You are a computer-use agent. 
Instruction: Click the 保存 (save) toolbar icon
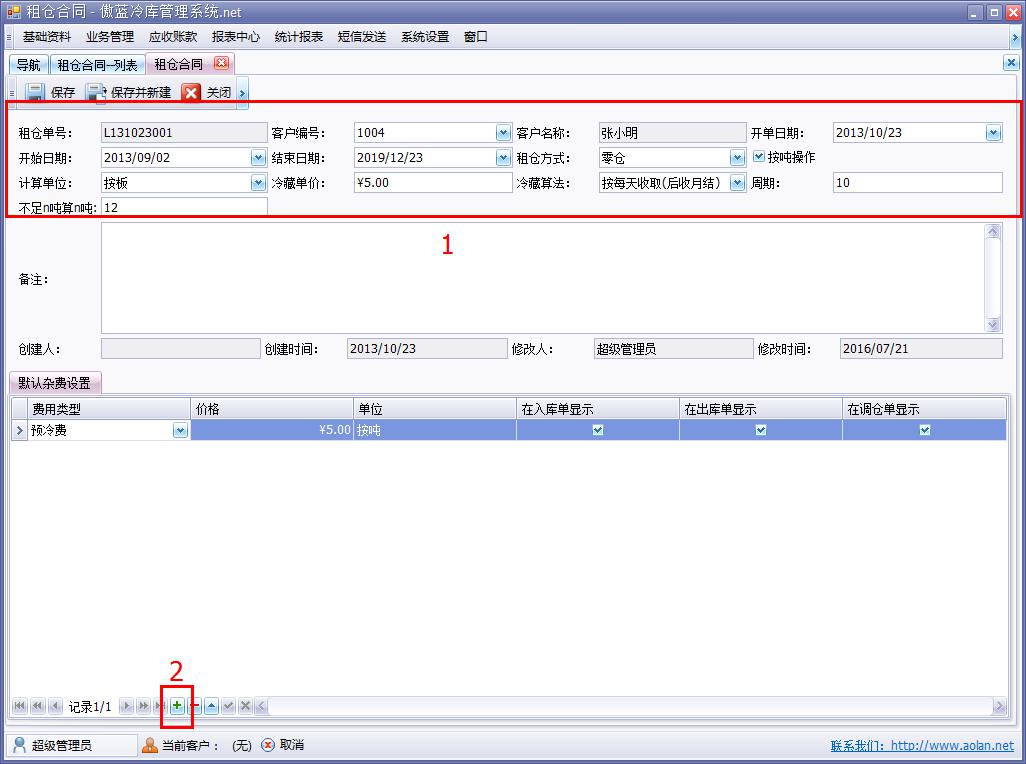pos(35,92)
